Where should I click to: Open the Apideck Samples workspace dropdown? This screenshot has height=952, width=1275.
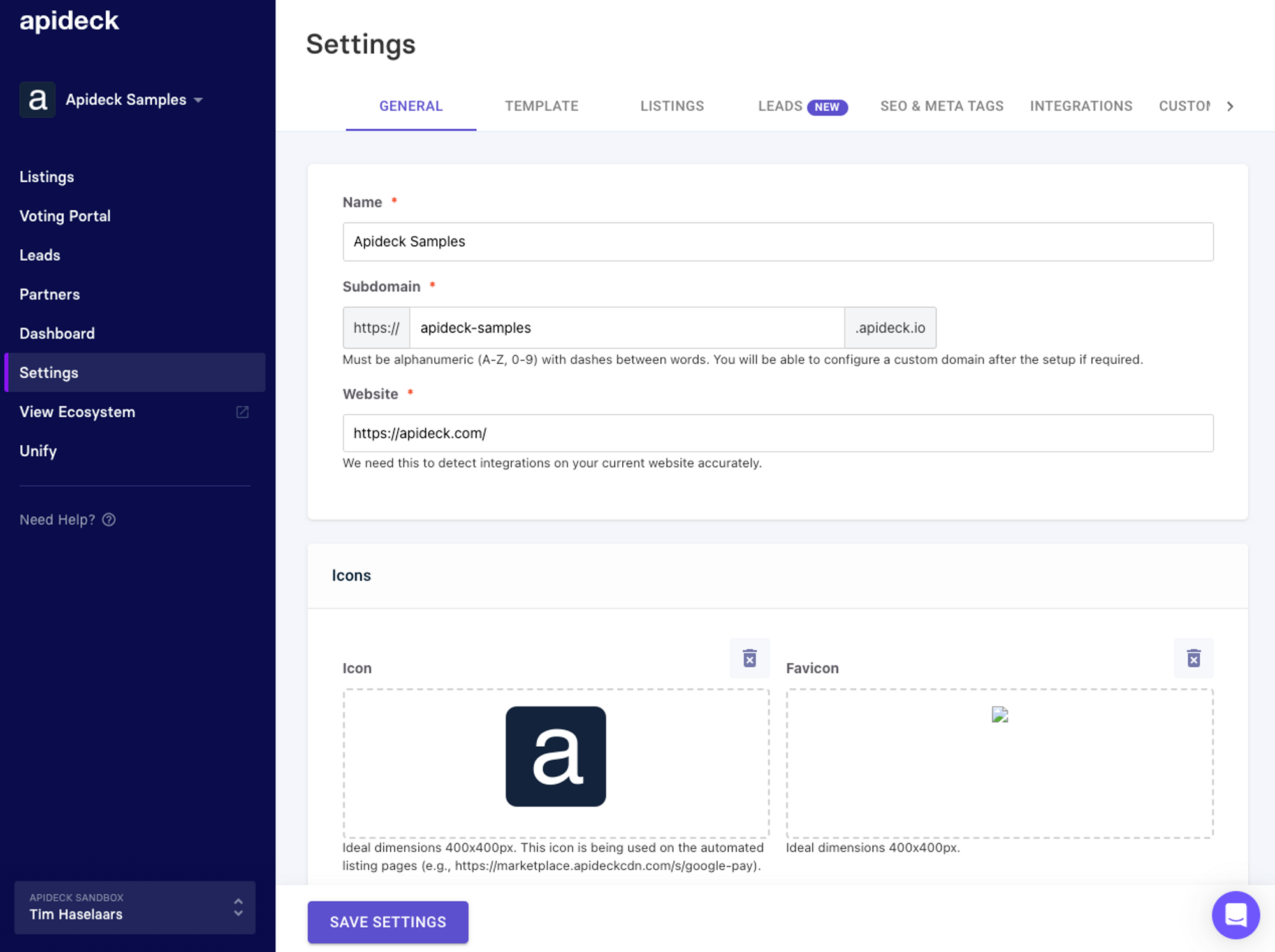pyautogui.click(x=134, y=100)
